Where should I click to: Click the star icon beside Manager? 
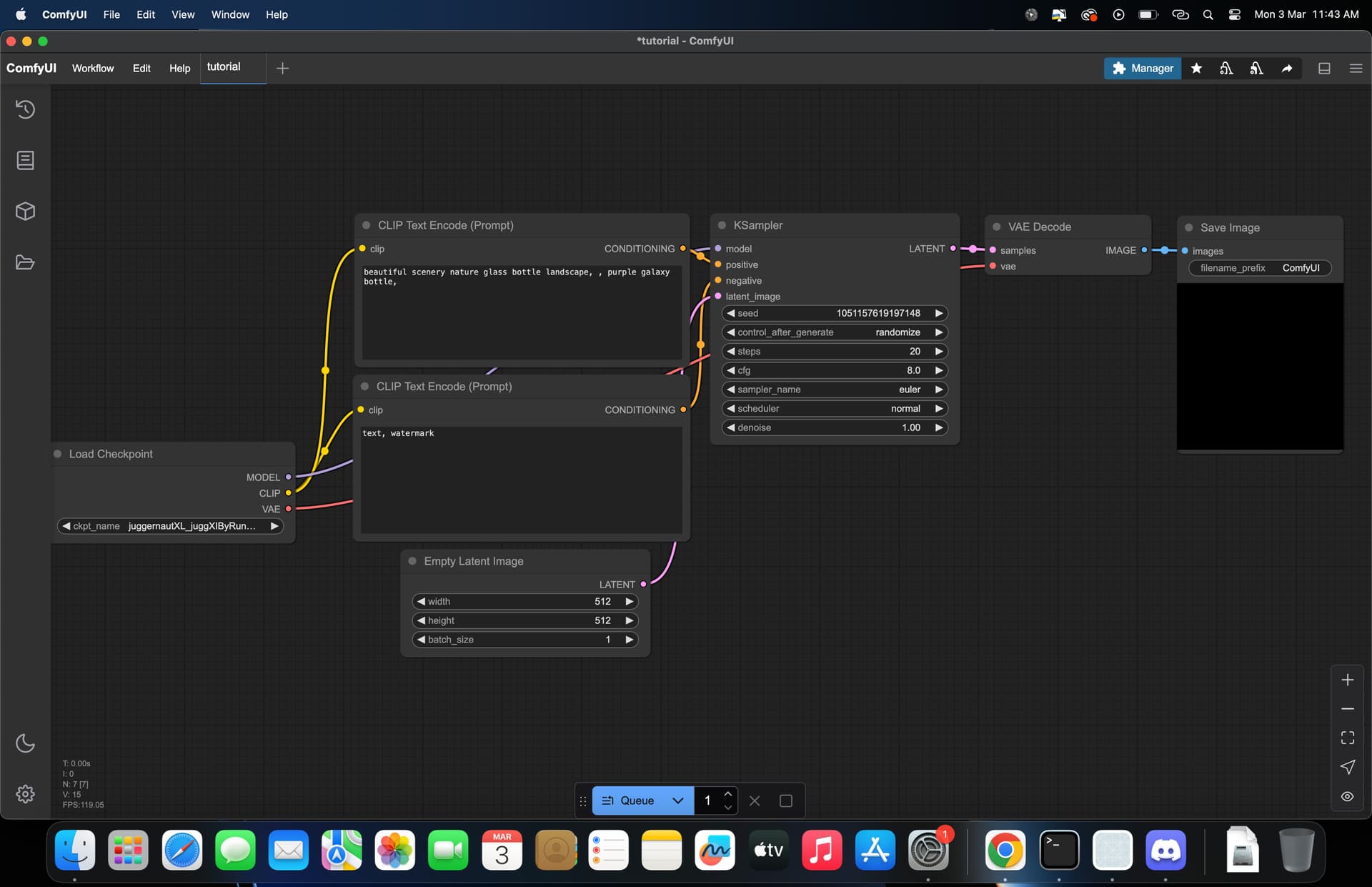point(1196,68)
